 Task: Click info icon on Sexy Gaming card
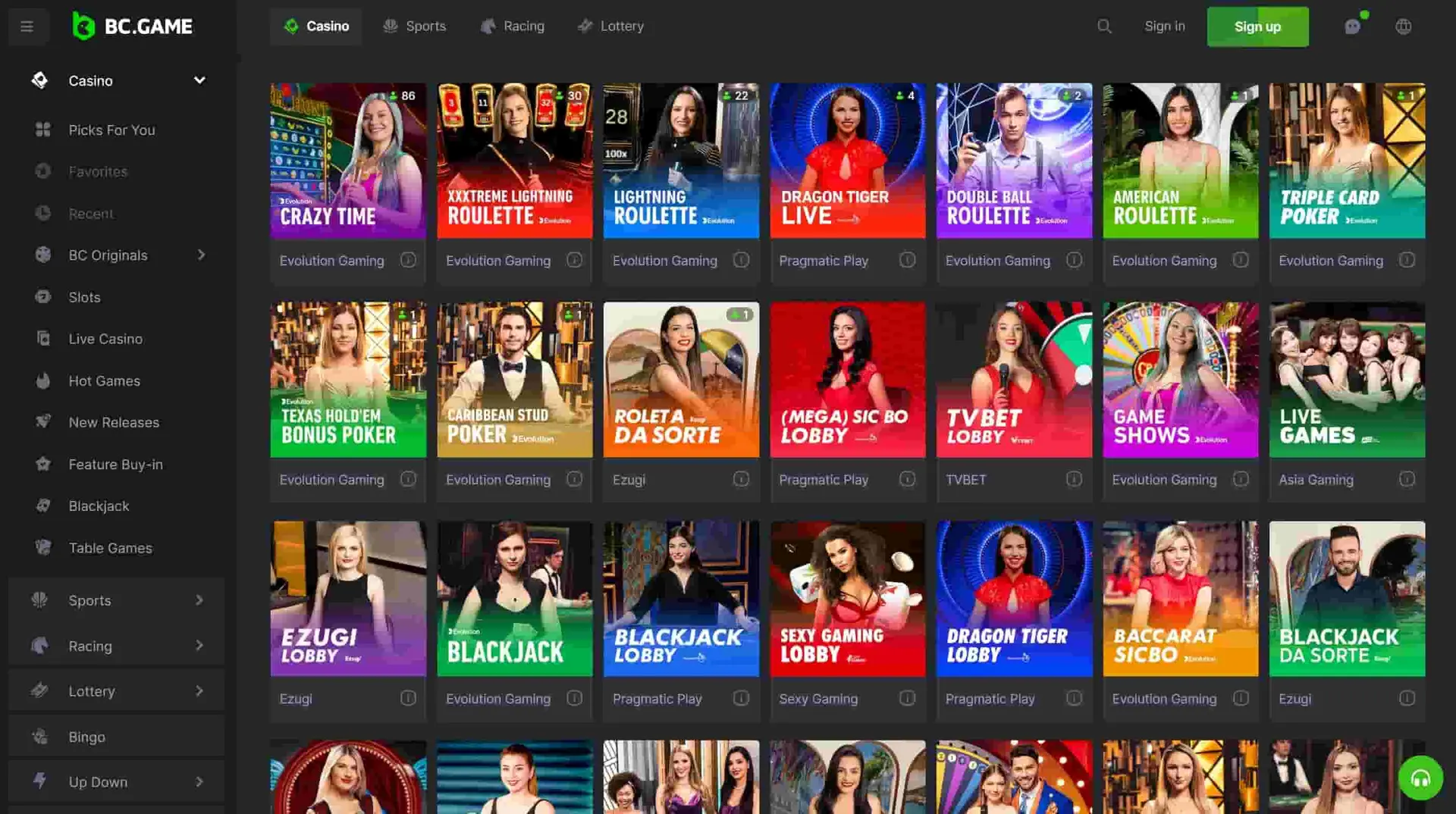(x=907, y=698)
